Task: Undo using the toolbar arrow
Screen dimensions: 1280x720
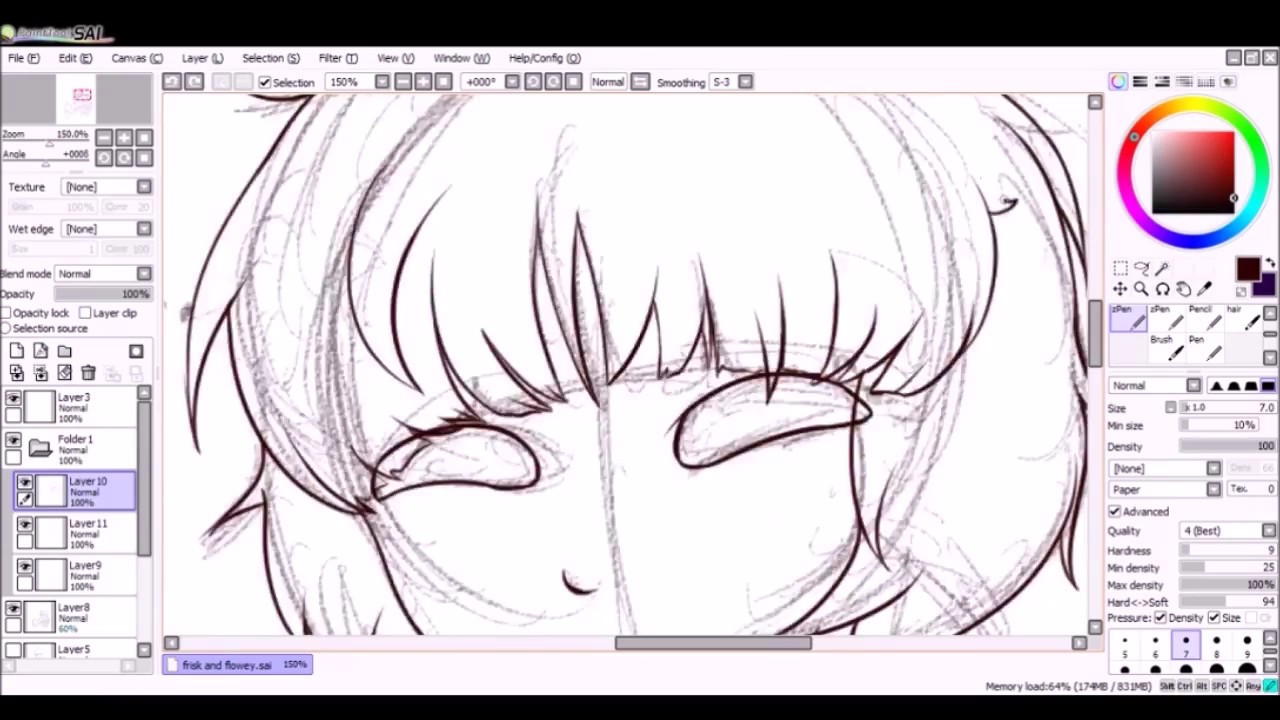Action: coord(172,82)
